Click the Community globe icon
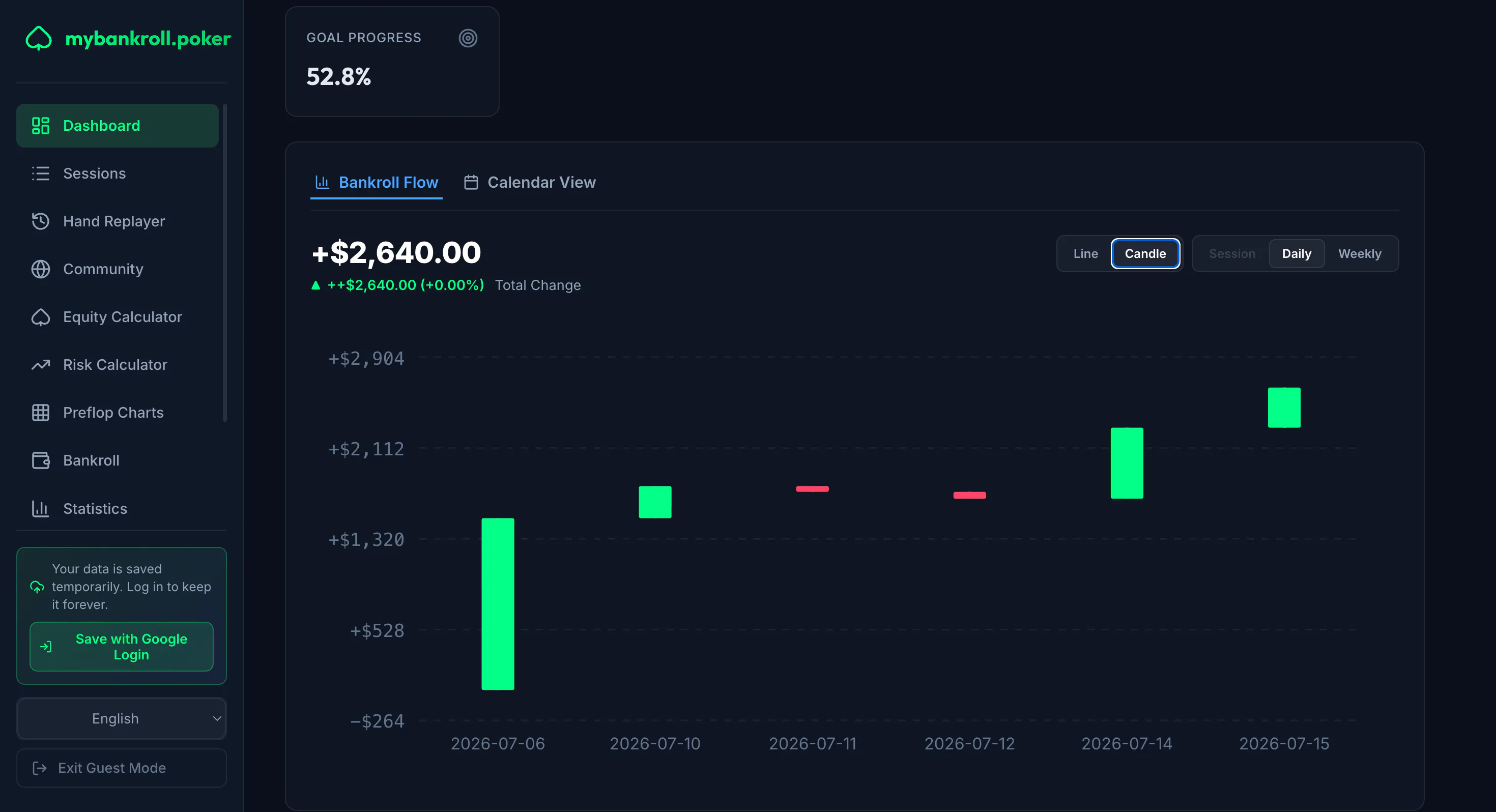 click(x=41, y=269)
